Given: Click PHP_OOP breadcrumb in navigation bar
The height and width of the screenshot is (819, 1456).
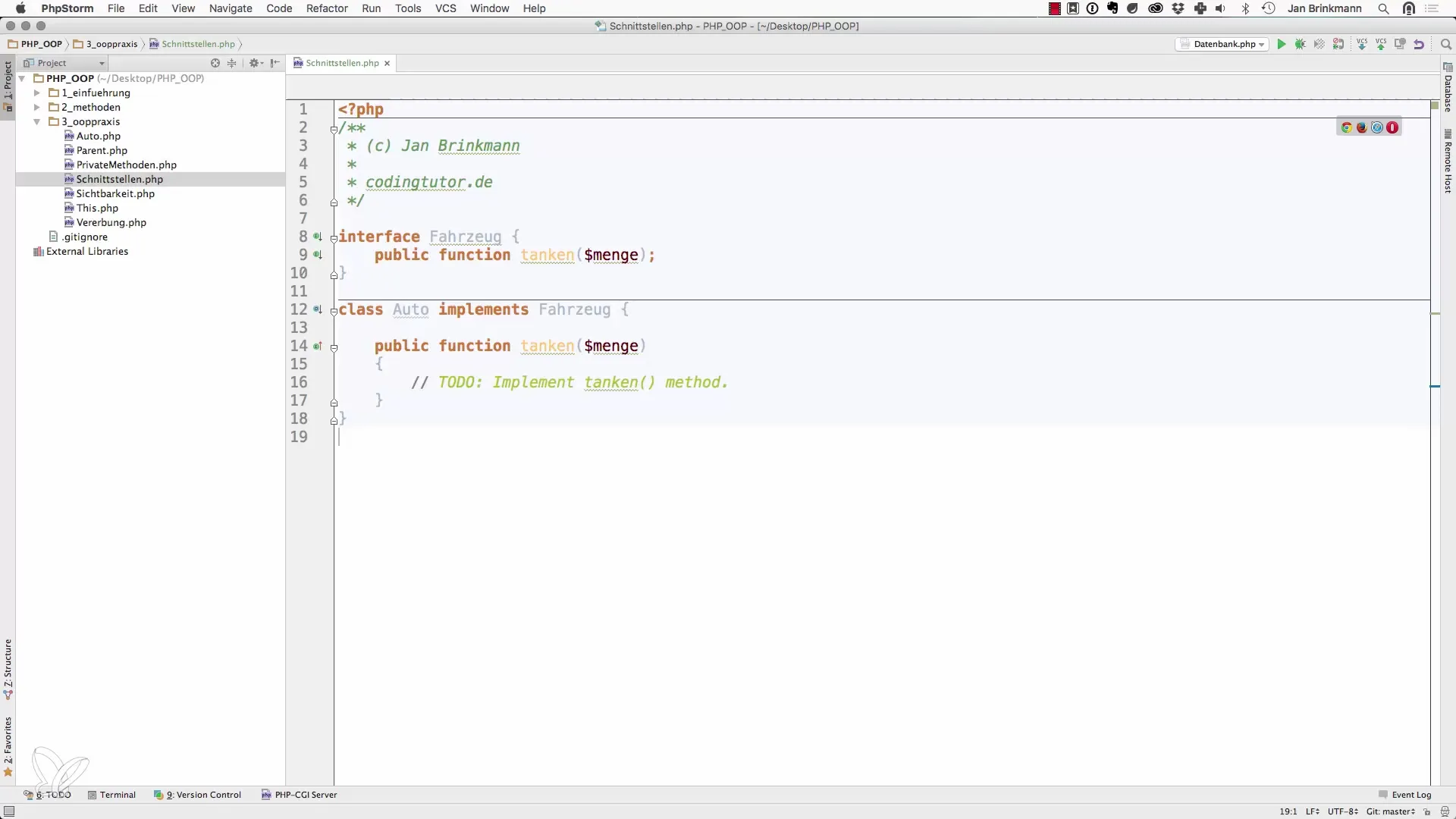Looking at the screenshot, I should pyautogui.click(x=35, y=44).
